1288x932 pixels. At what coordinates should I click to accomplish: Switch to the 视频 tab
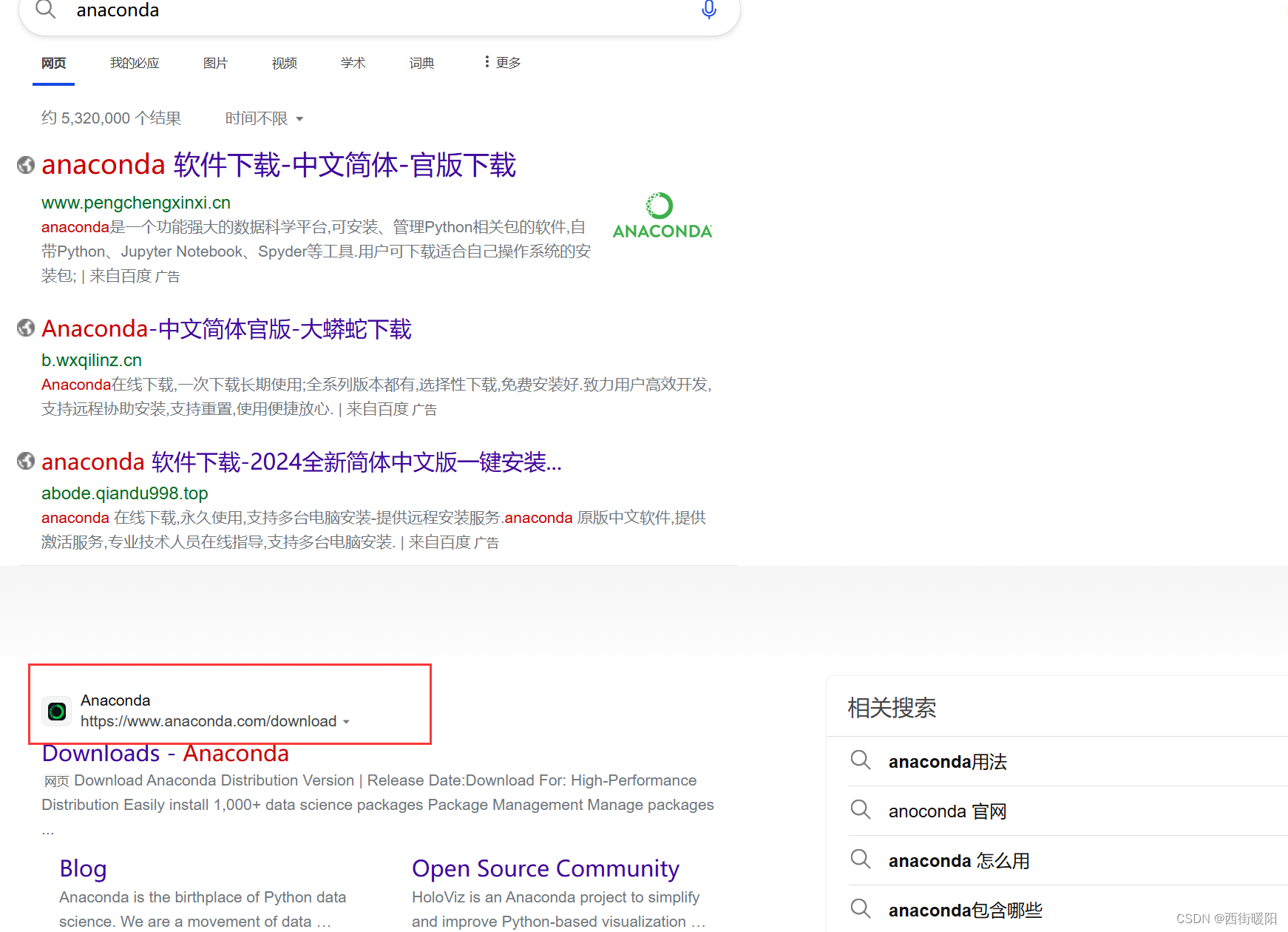tap(284, 64)
